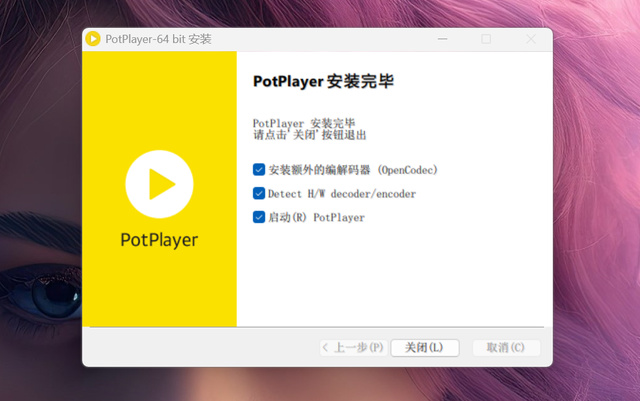Click the maximize button in title bar
The width and height of the screenshot is (640, 401).
click(486, 39)
